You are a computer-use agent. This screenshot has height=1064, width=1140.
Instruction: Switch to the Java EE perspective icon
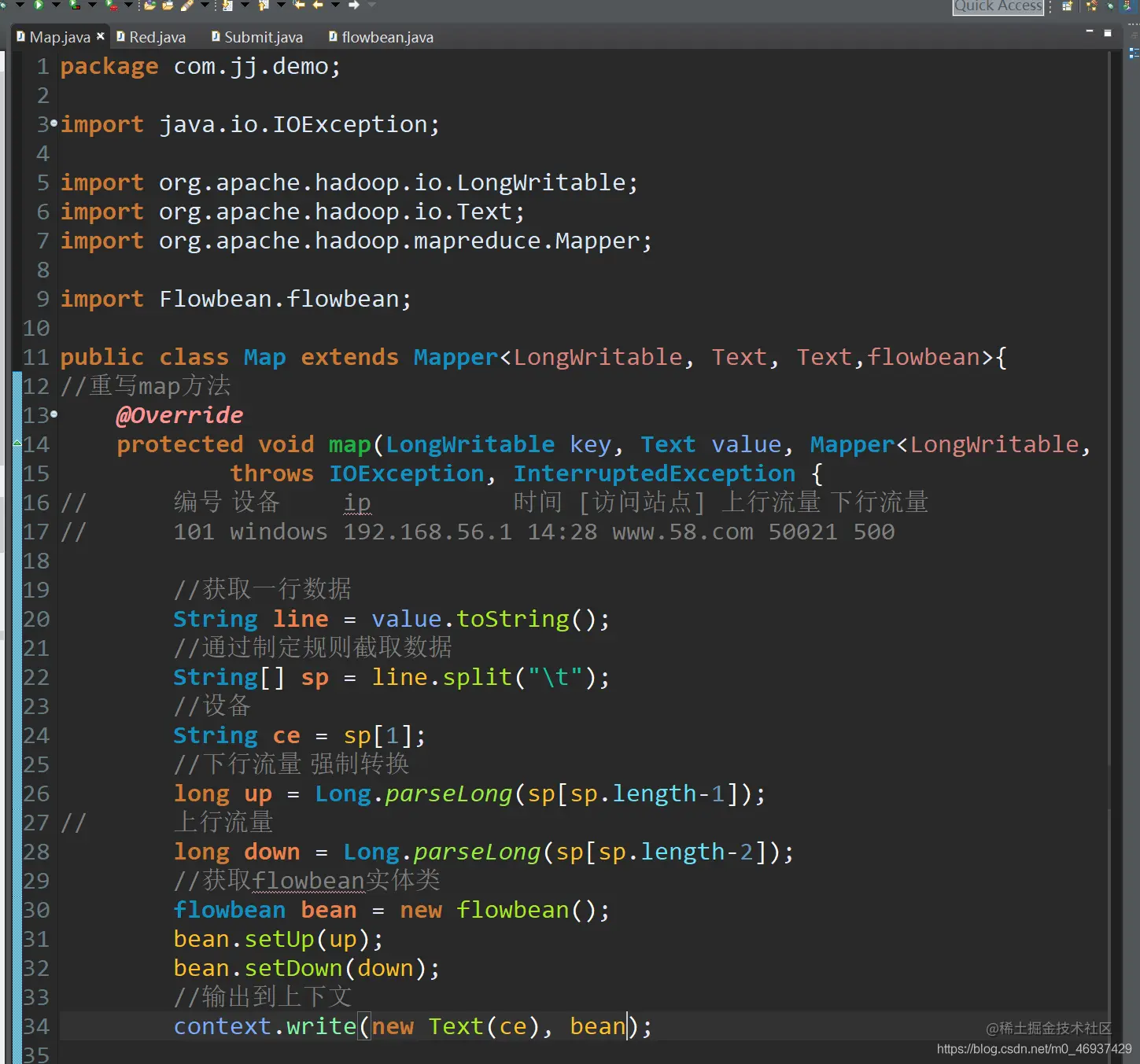point(1091,6)
